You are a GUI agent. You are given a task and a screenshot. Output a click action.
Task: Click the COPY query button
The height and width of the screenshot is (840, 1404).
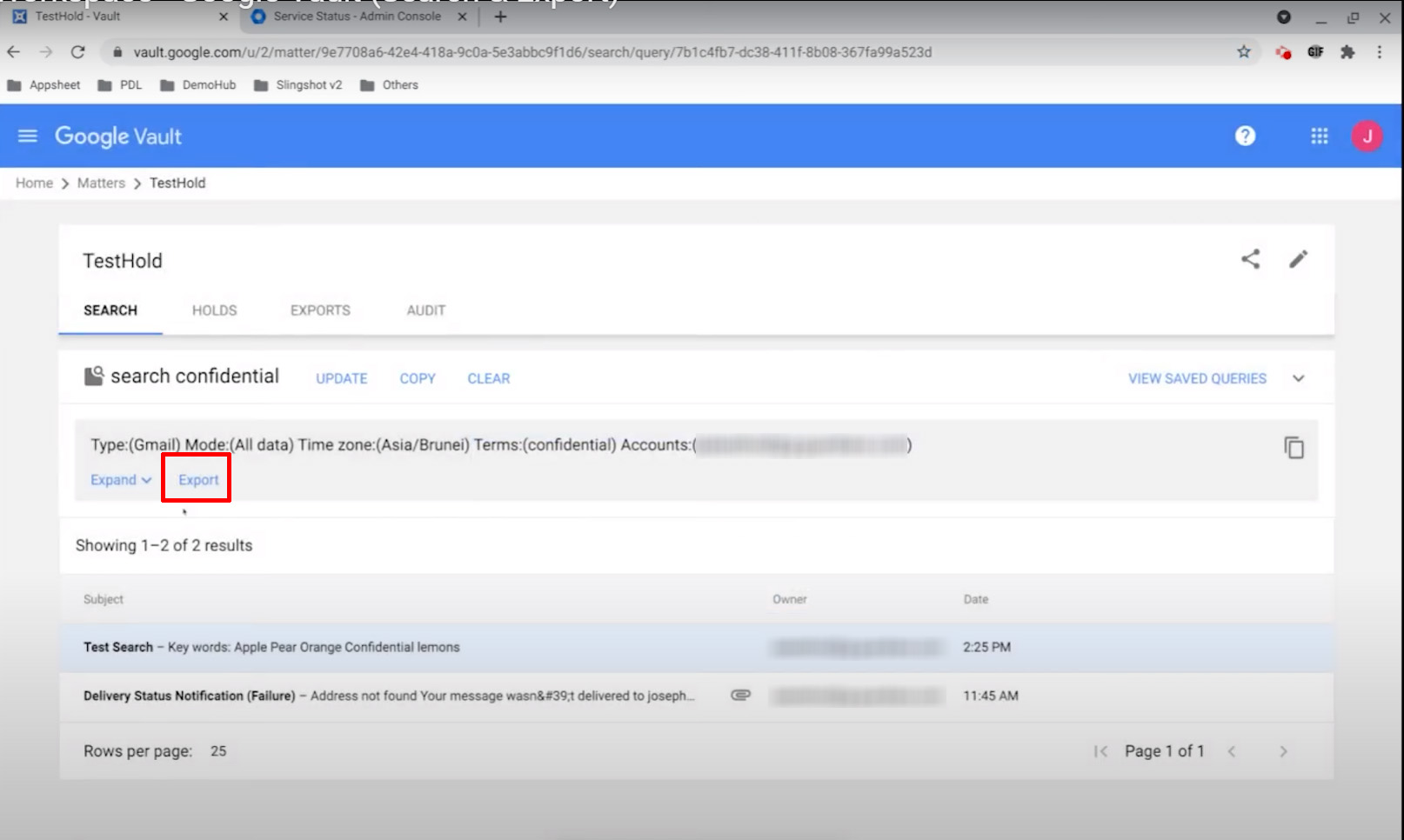pyautogui.click(x=418, y=378)
